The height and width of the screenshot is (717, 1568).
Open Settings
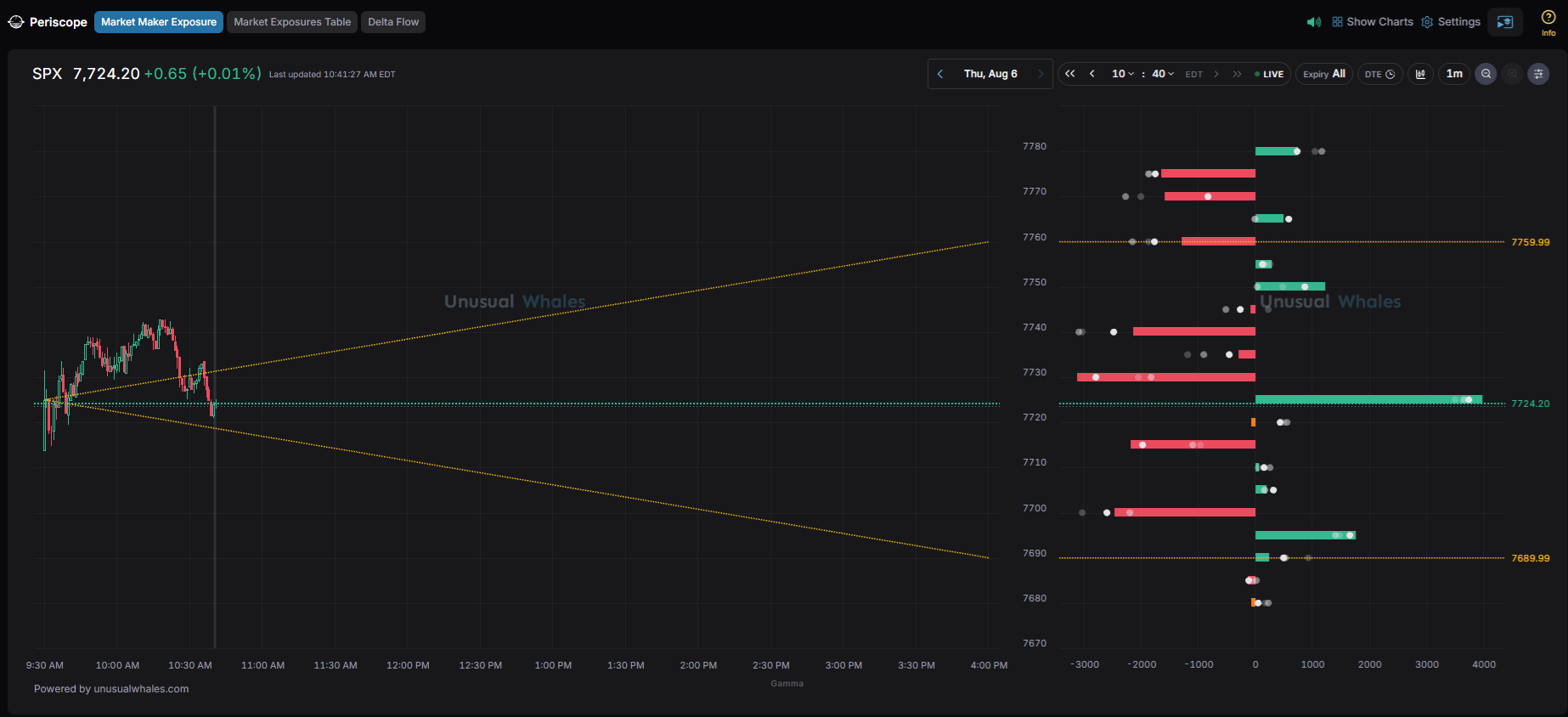pos(1451,22)
